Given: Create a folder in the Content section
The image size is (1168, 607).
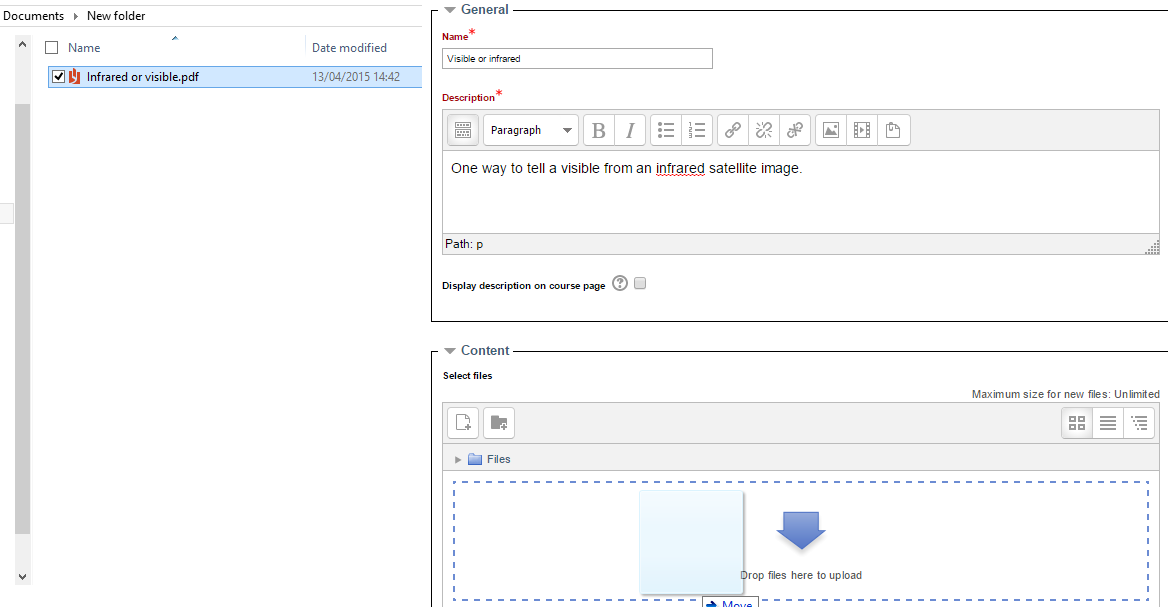Looking at the screenshot, I should [498, 422].
